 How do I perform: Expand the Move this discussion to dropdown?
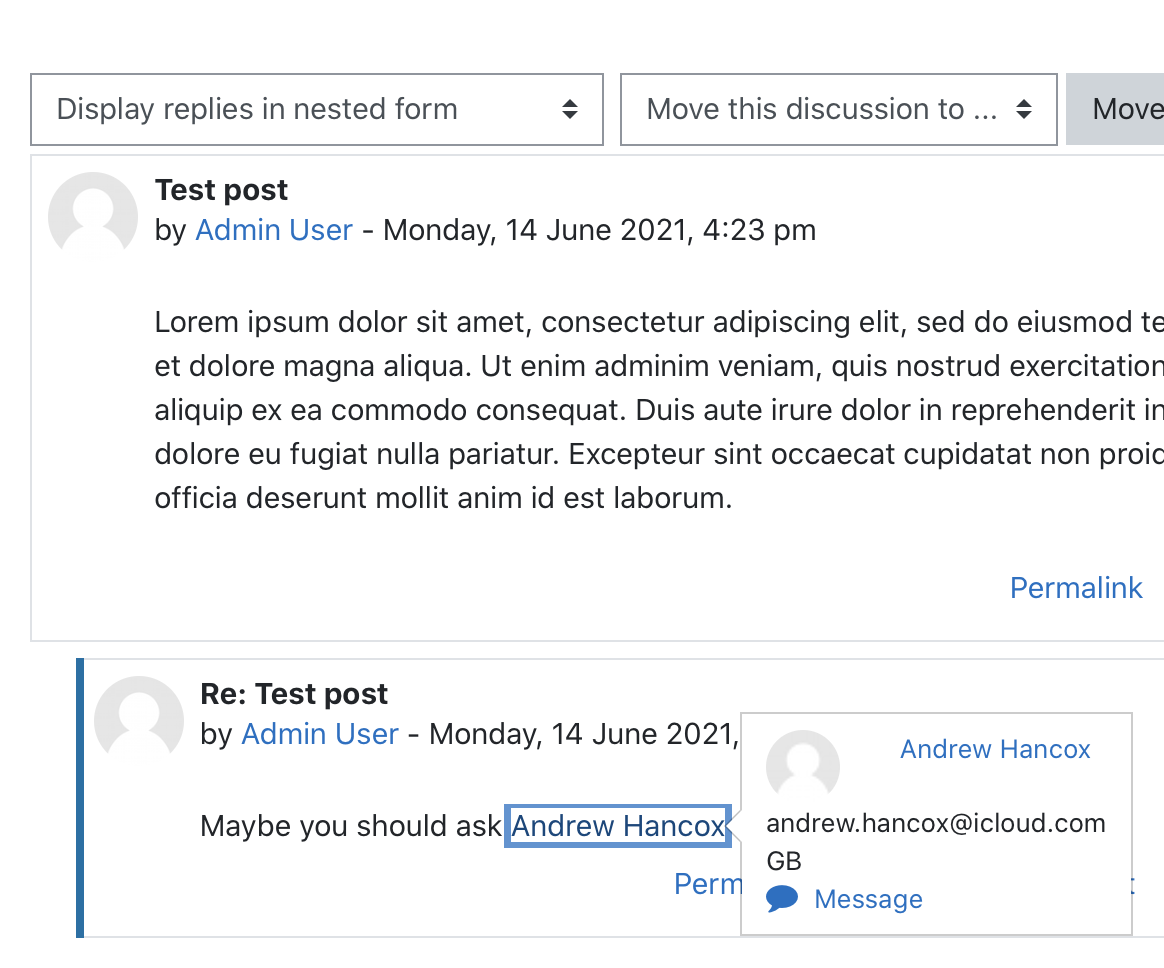click(x=839, y=109)
